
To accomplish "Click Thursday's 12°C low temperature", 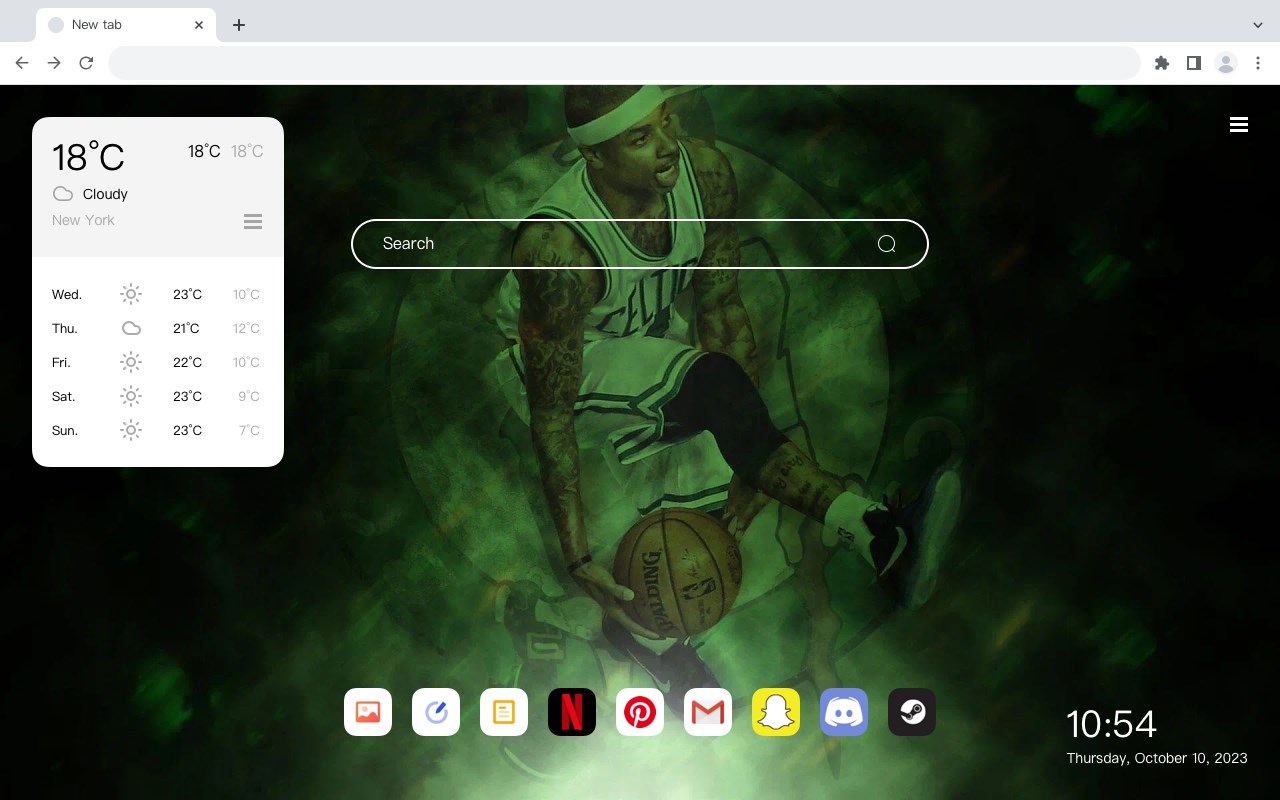I will point(247,328).
